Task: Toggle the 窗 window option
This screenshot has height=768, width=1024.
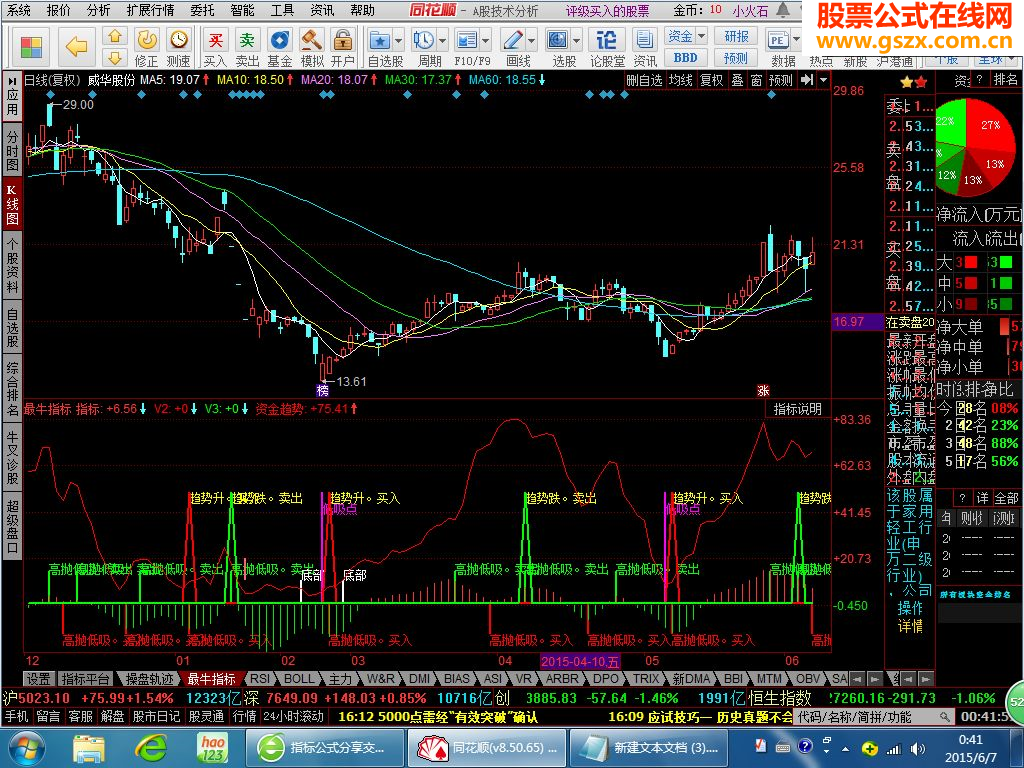Action: (756, 80)
